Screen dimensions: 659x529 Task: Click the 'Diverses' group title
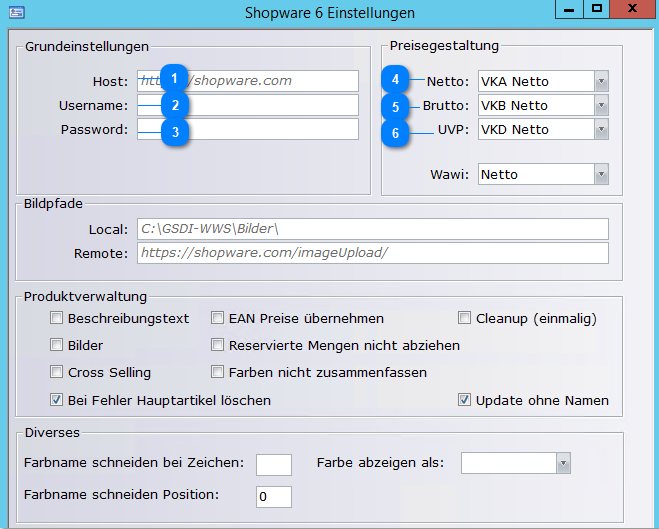pyautogui.click(x=52, y=432)
